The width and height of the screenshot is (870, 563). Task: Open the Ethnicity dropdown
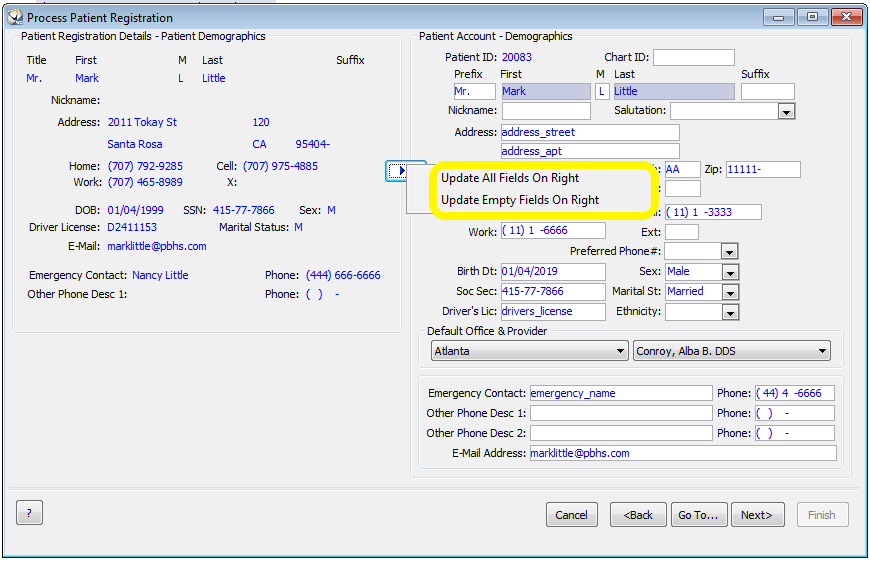coord(730,313)
